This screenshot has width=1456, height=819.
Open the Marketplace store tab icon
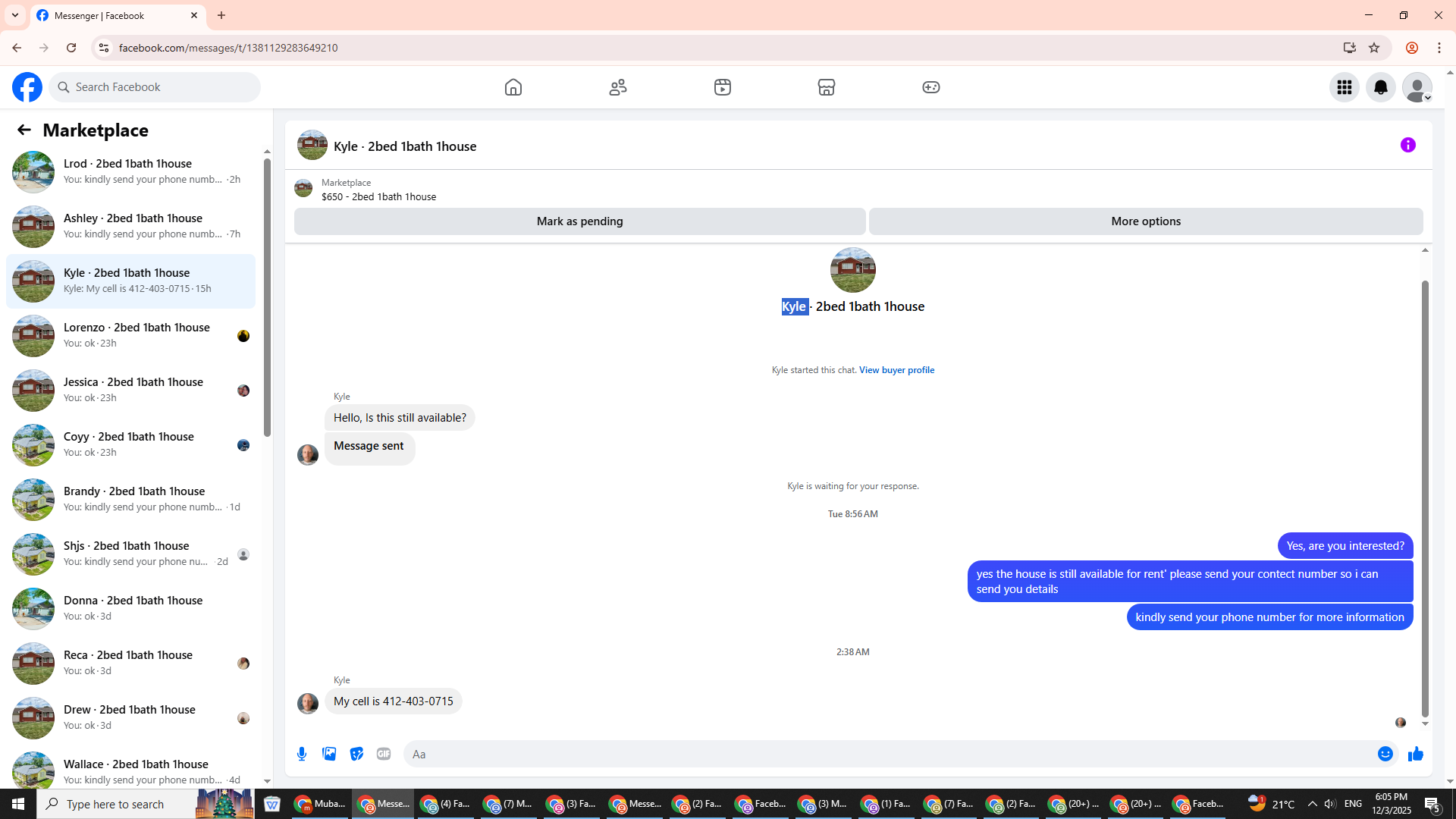pos(827,87)
